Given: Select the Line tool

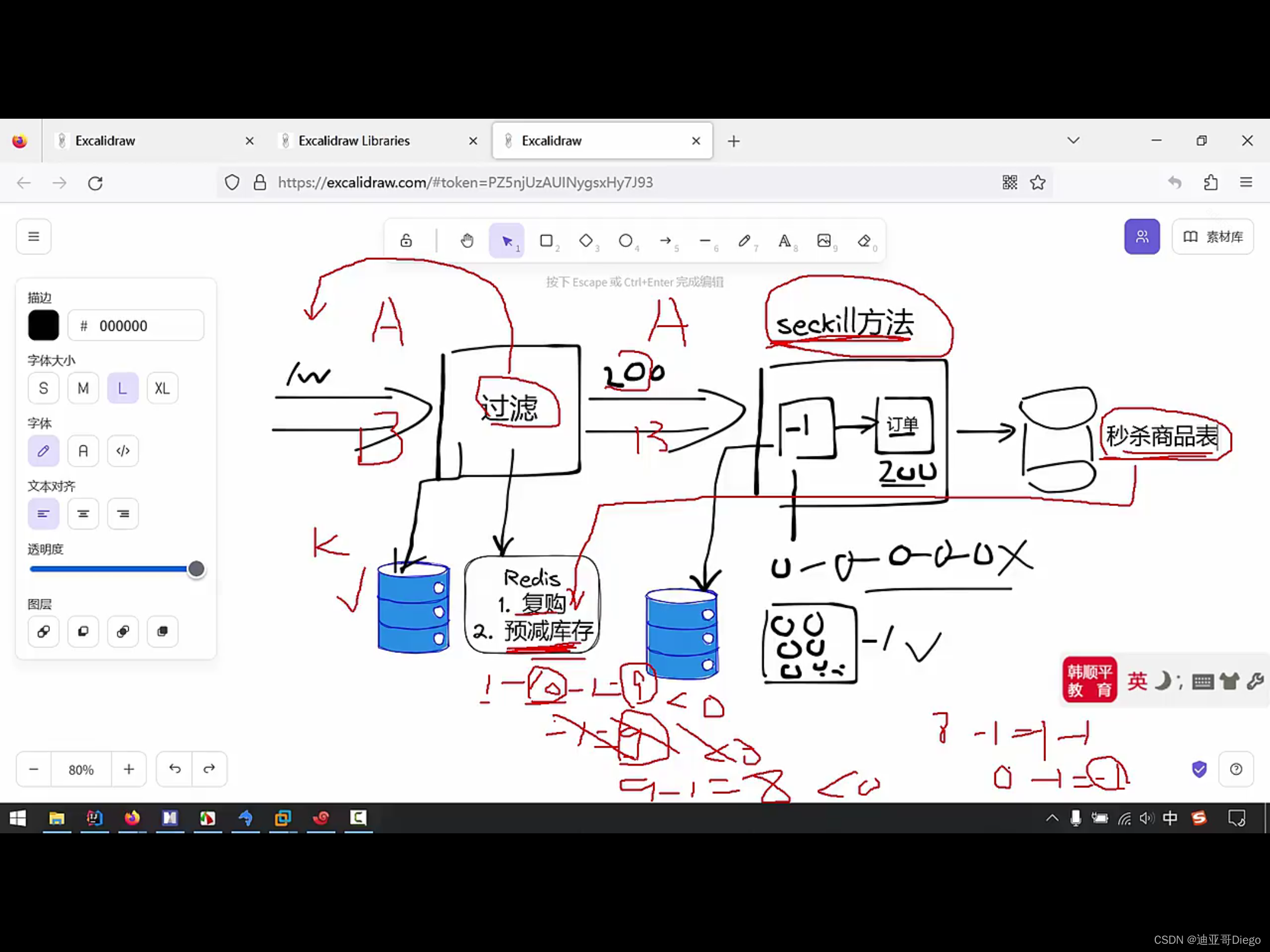Looking at the screenshot, I should pos(705,240).
